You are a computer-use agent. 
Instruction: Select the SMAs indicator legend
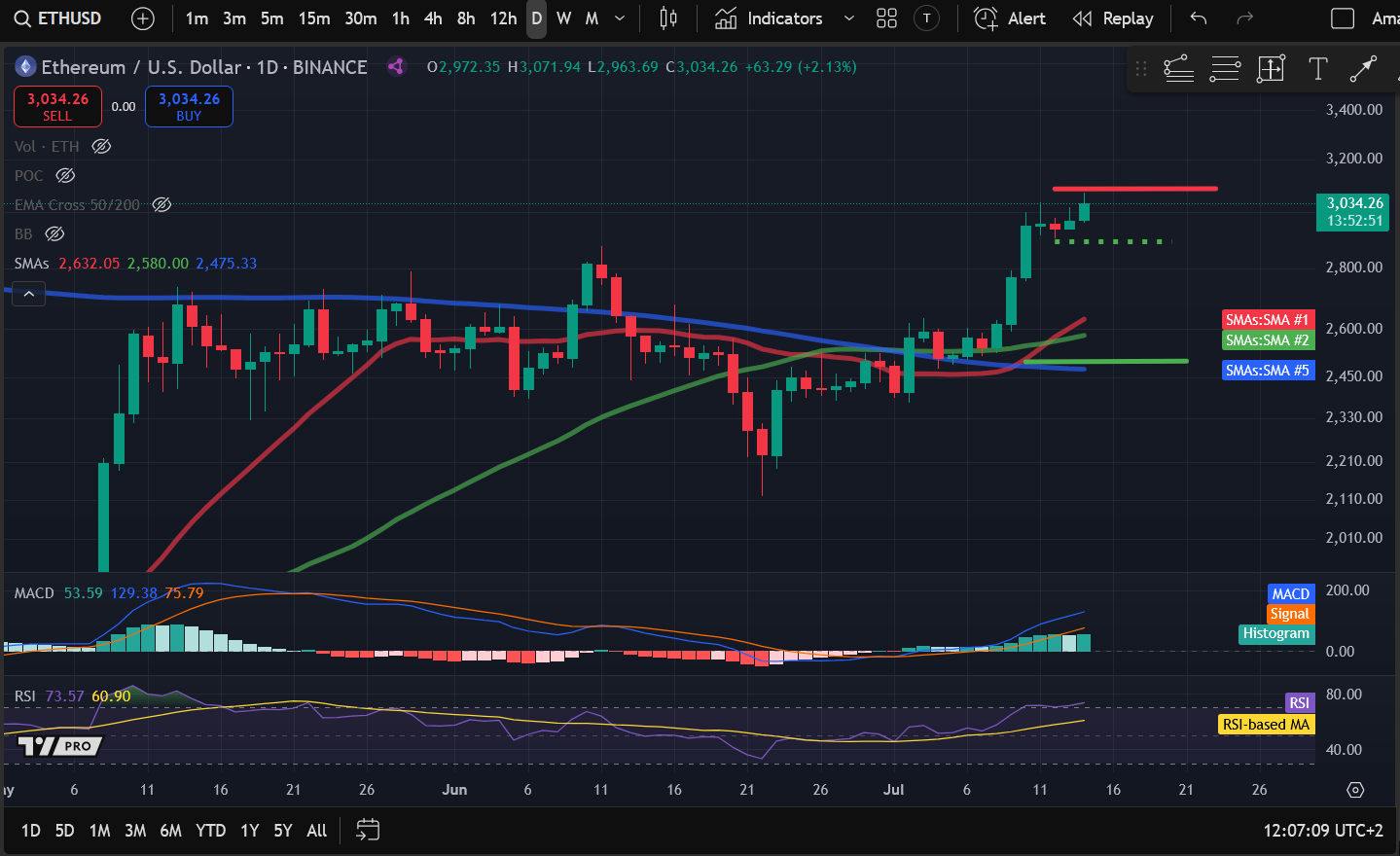(x=32, y=264)
